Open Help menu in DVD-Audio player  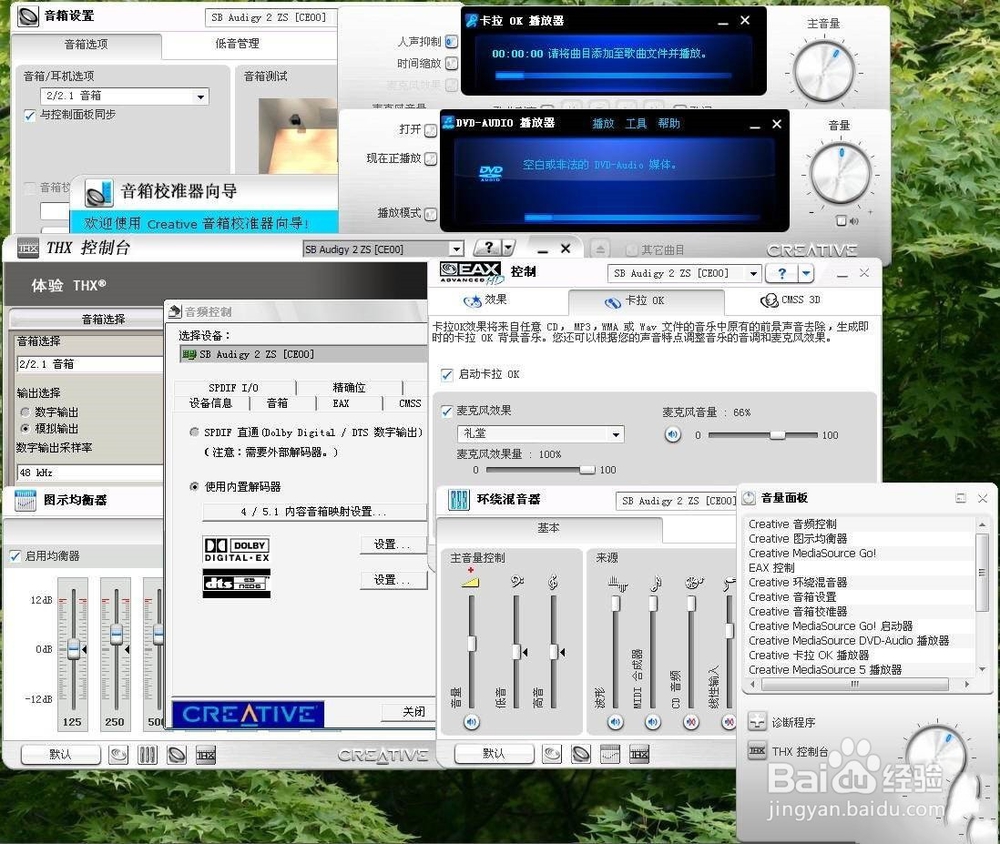[669, 124]
